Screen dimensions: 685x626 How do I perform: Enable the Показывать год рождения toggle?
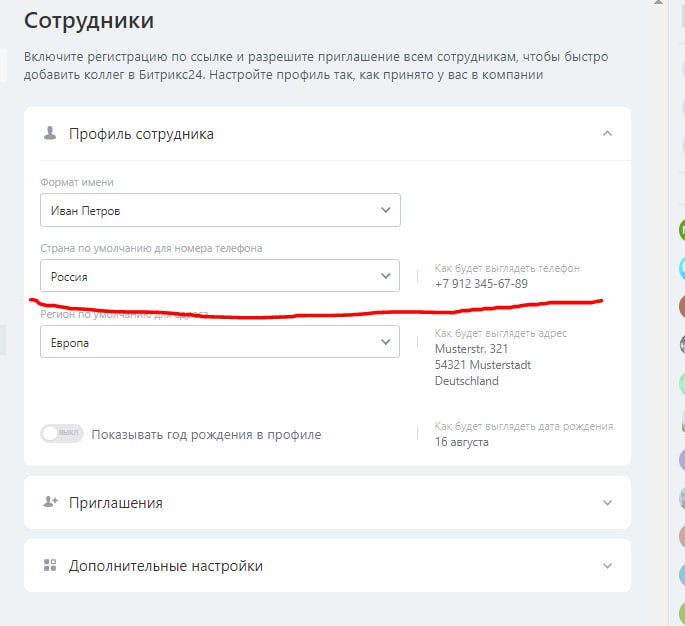coord(62,434)
